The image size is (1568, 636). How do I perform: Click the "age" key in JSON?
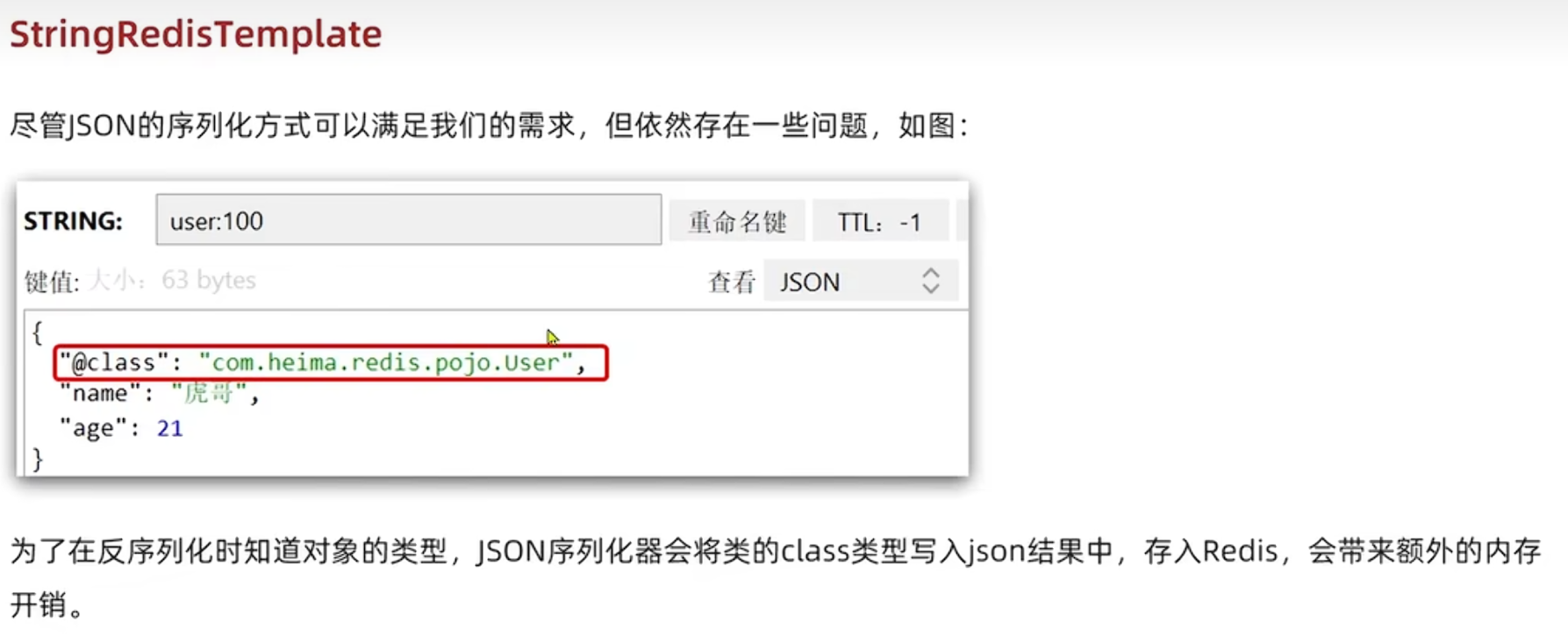click(93, 428)
